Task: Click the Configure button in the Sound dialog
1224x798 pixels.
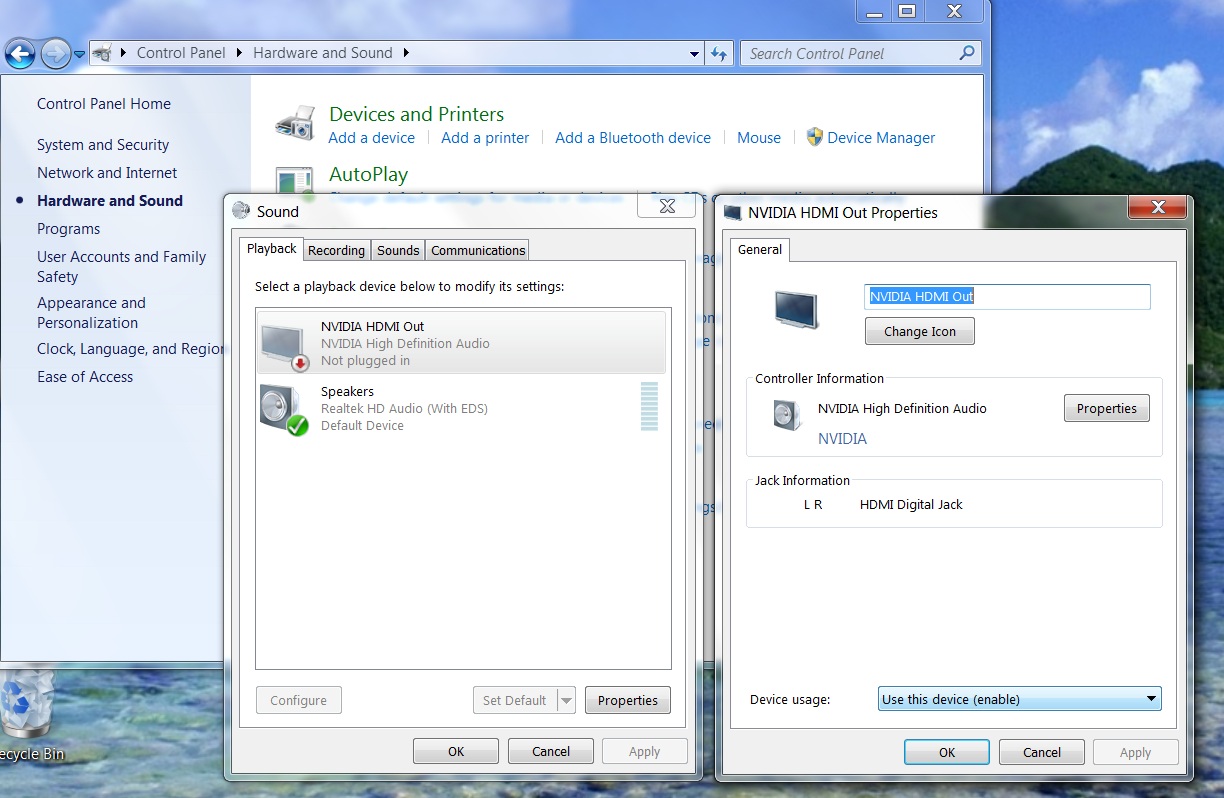Action: tap(299, 700)
